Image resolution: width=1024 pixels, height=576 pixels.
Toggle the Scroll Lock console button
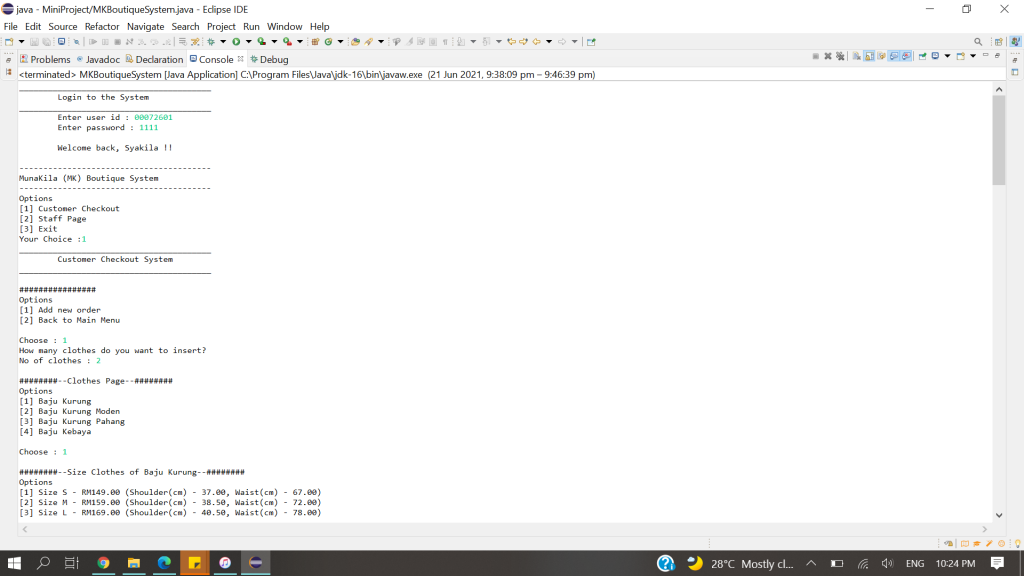[x=868, y=56]
